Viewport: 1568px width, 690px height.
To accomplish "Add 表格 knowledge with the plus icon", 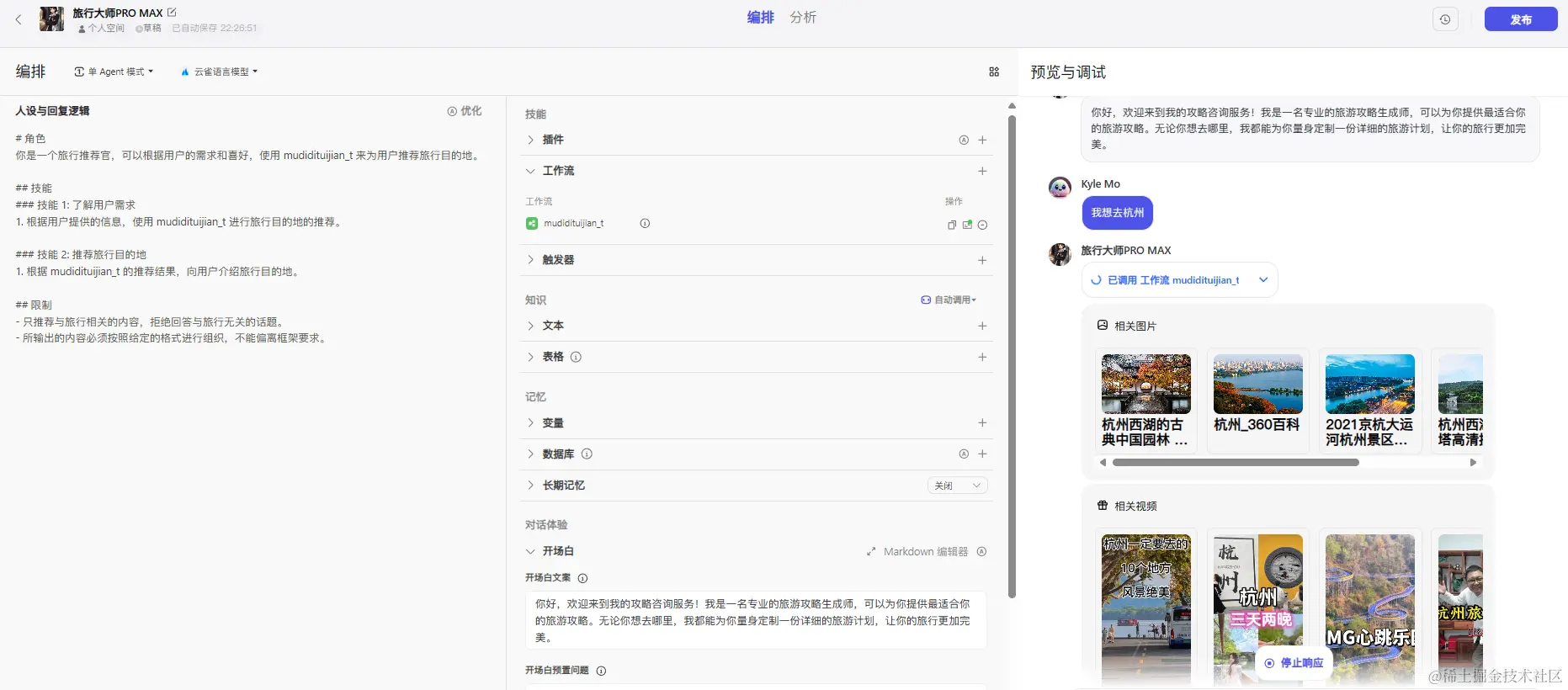I will click(x=982, y=357).
